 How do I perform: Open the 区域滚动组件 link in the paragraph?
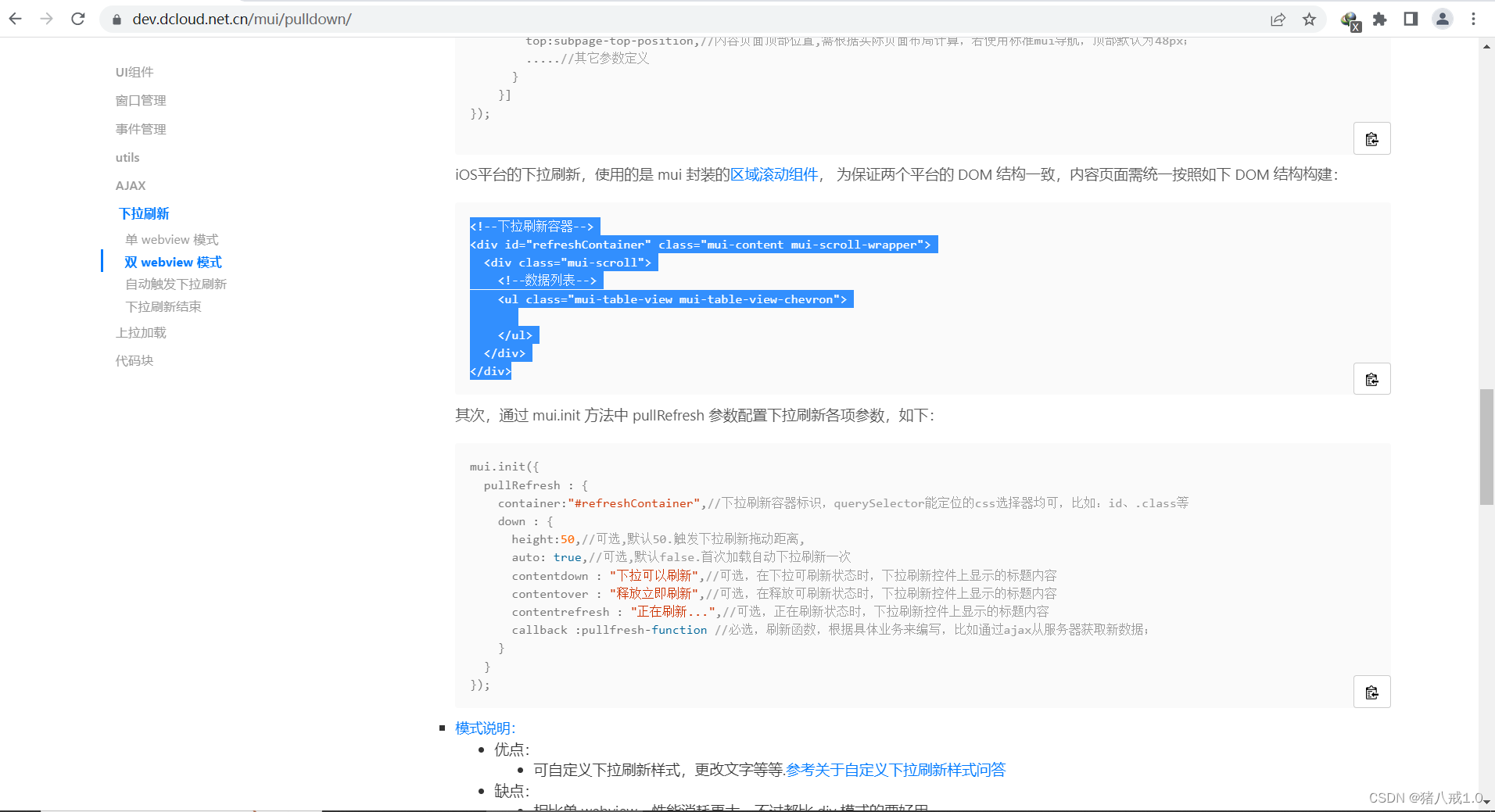click(773, 174)
